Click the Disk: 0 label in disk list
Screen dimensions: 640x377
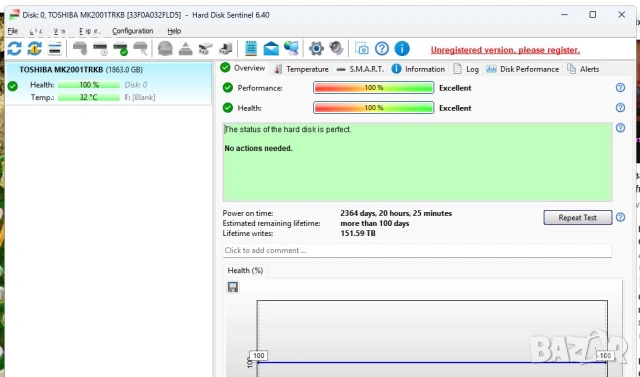click(x=136, y=85)
